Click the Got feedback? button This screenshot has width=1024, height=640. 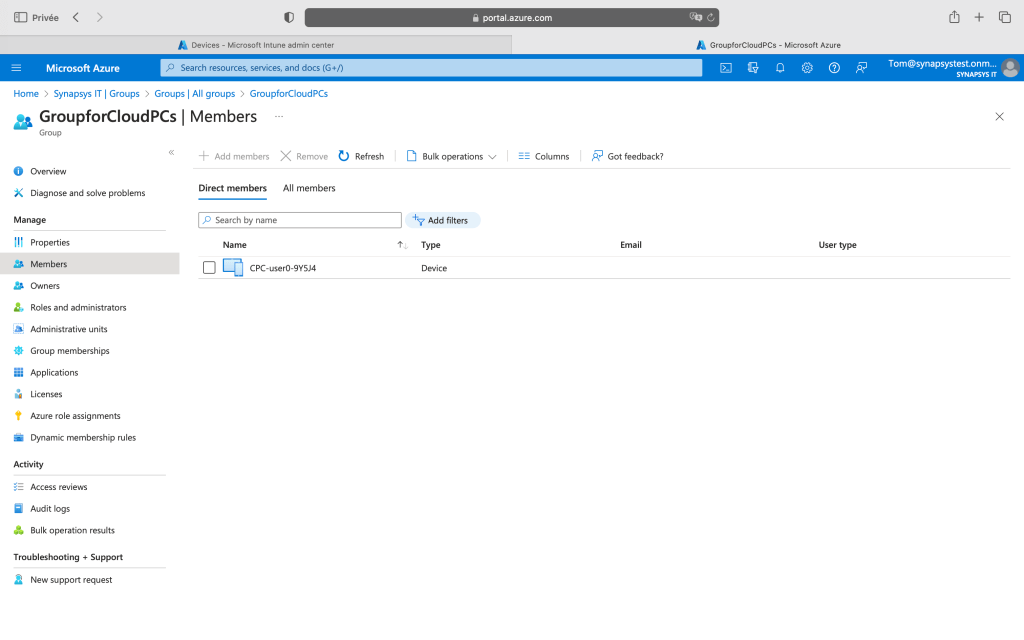[627, 156]
